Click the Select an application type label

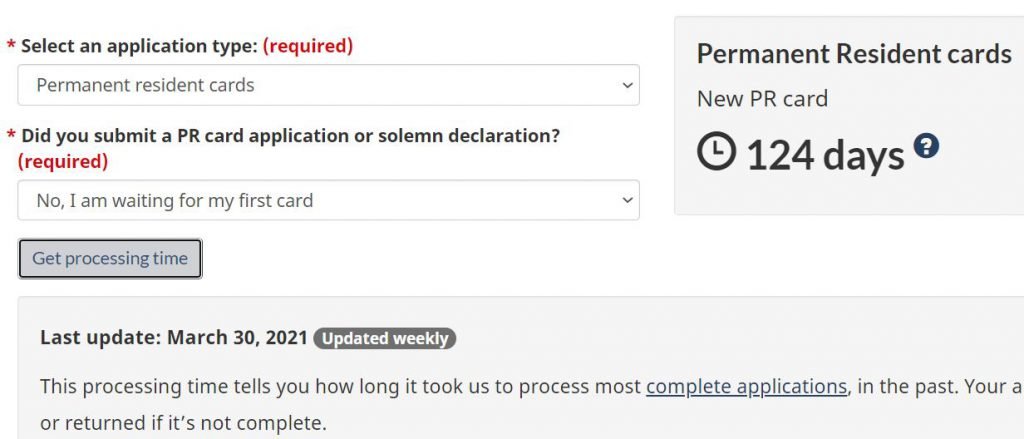click(139, 46)
